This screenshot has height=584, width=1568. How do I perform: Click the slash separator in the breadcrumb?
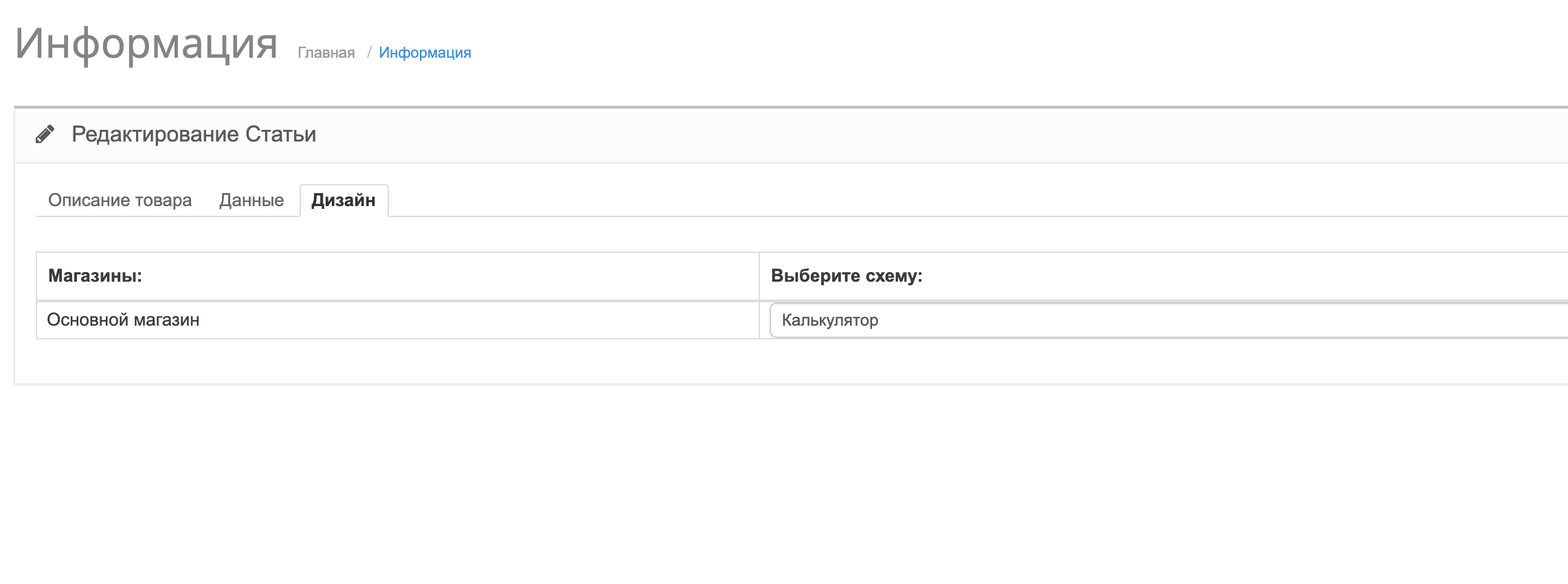tap(369, 53)
